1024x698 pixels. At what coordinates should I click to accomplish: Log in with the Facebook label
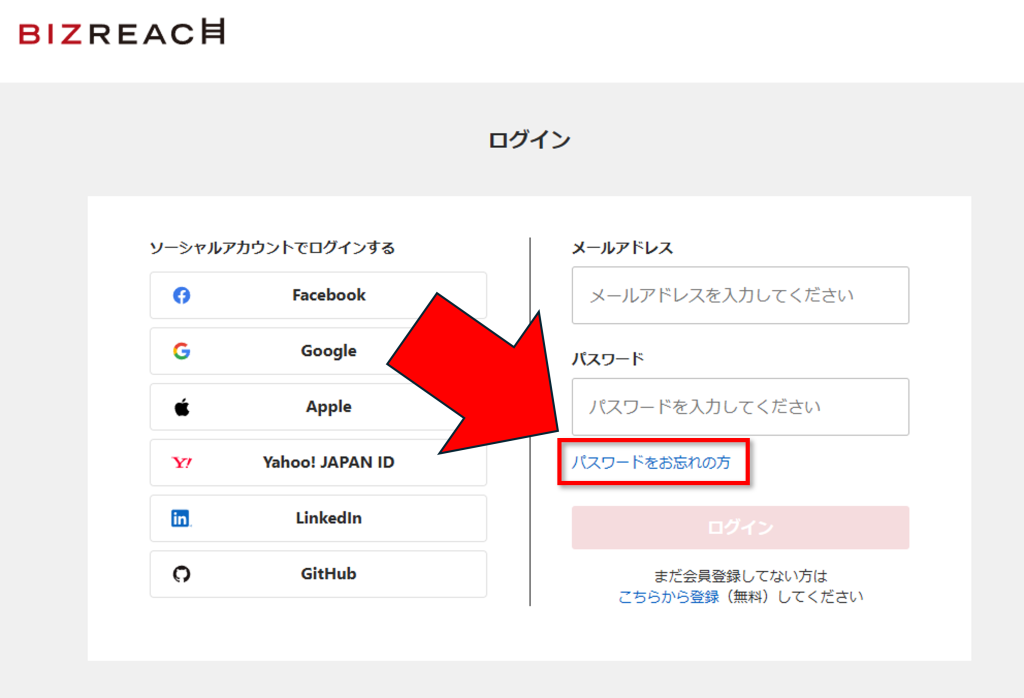point(328,295)
